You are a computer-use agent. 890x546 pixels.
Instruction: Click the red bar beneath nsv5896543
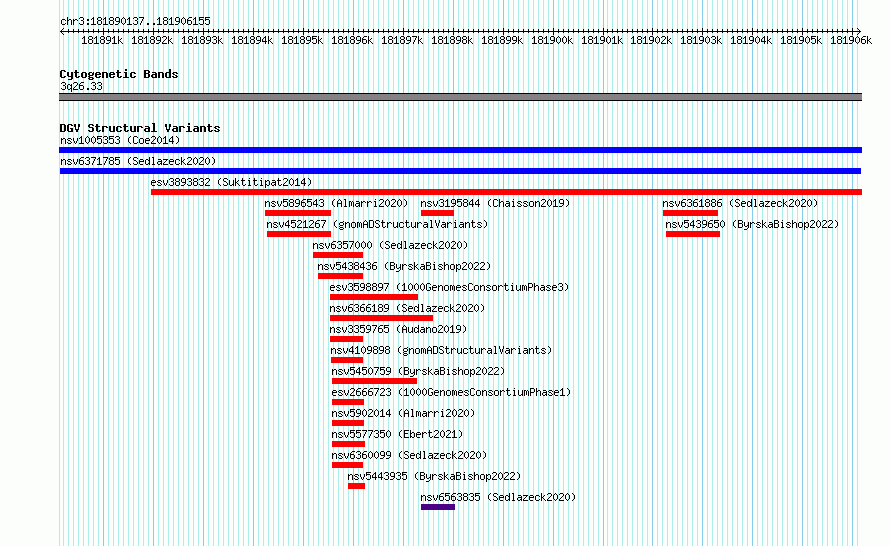[298, 213]
